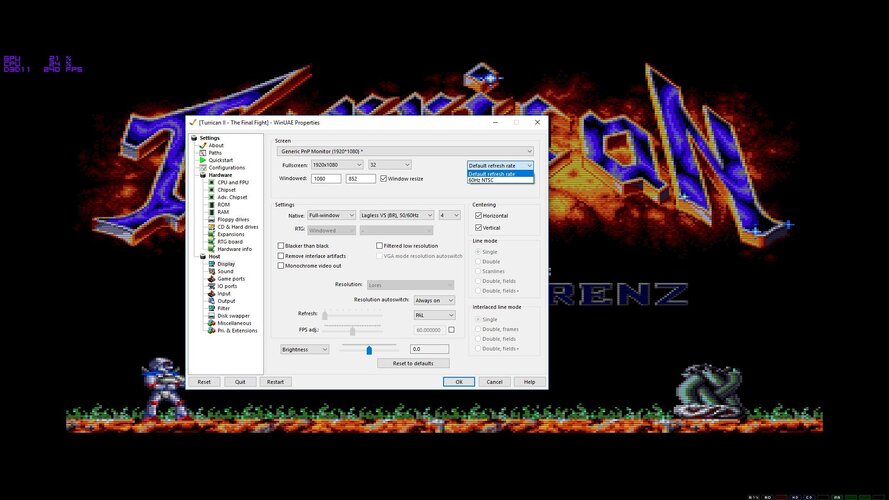889x500 pixels.
Task: Open the 32-bit color depth dropdown
Action: coord(390,164)
